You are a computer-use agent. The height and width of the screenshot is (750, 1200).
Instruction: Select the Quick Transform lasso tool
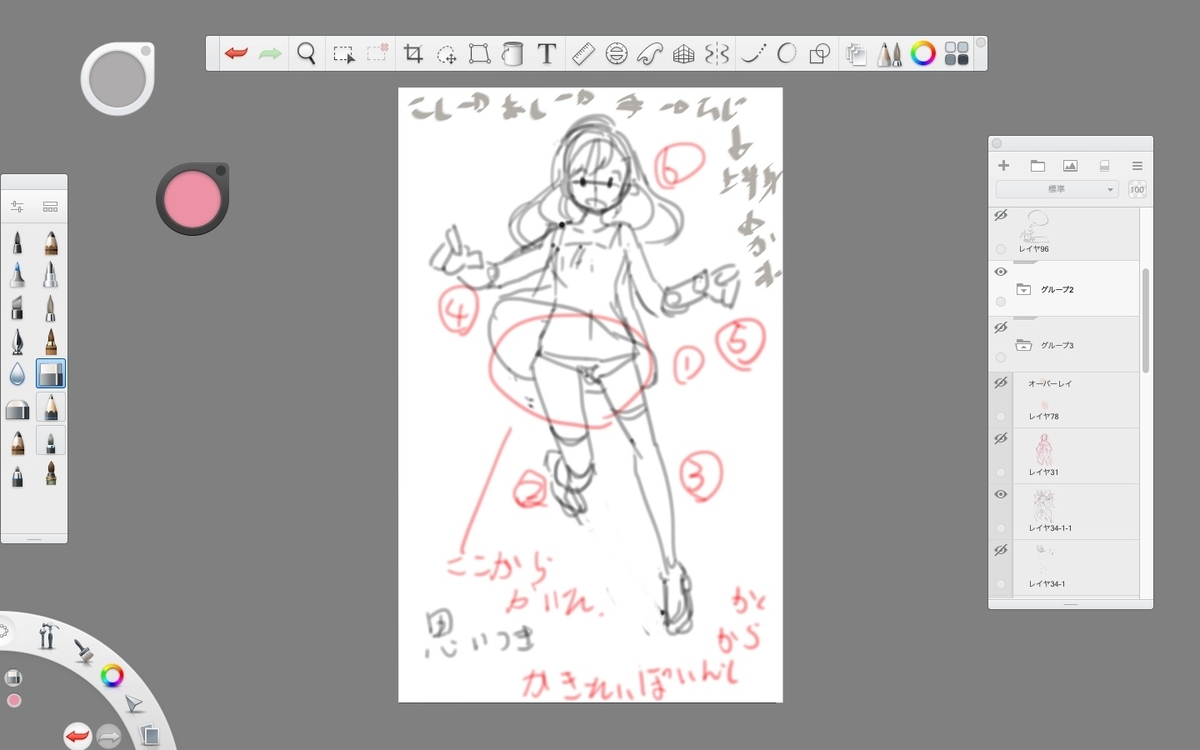point(447,54)
